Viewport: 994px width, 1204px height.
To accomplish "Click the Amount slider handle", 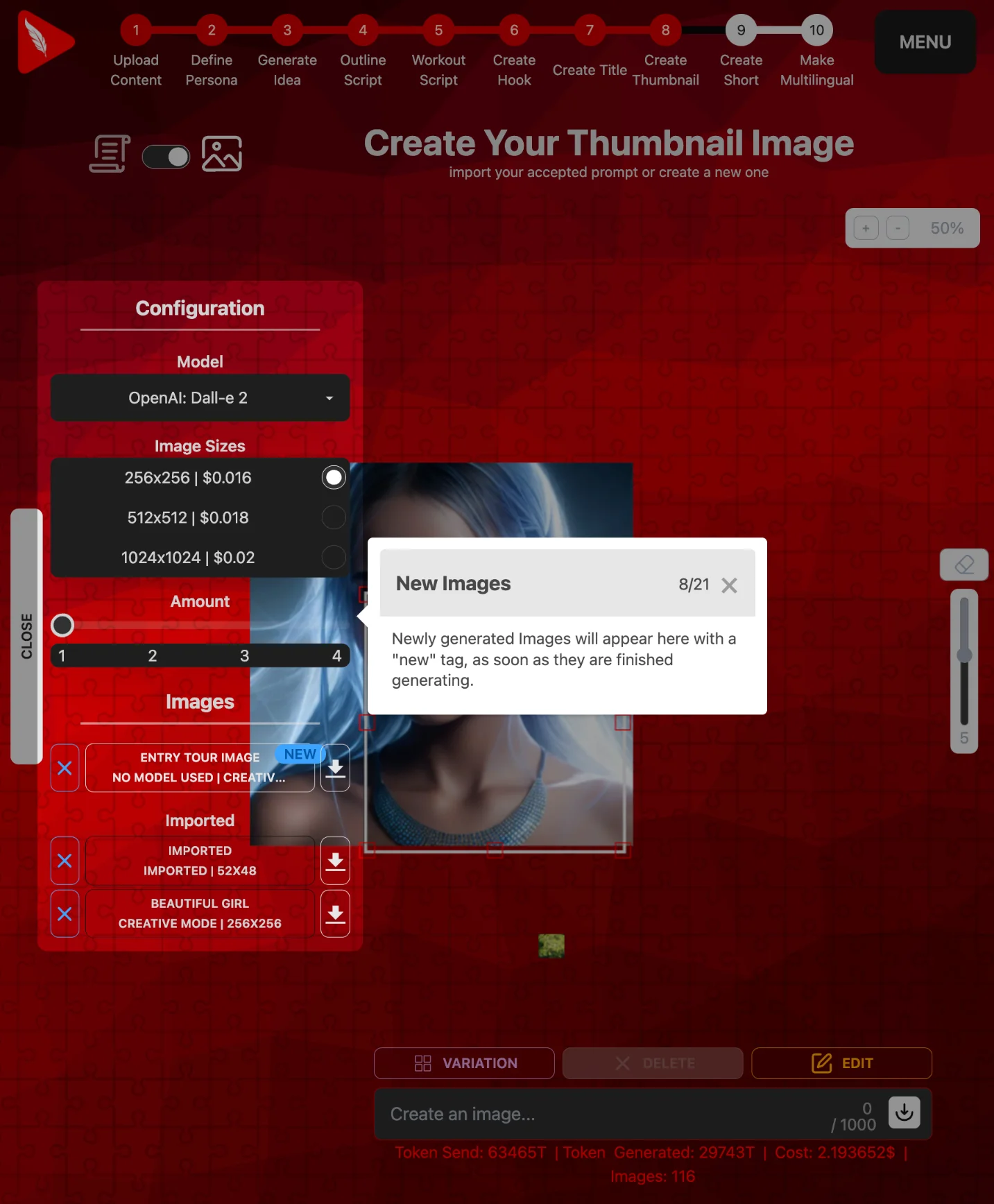I will 62,625.
